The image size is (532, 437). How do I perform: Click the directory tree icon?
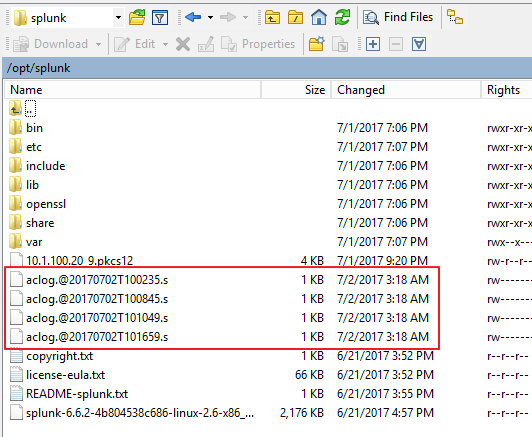(455, 17)
